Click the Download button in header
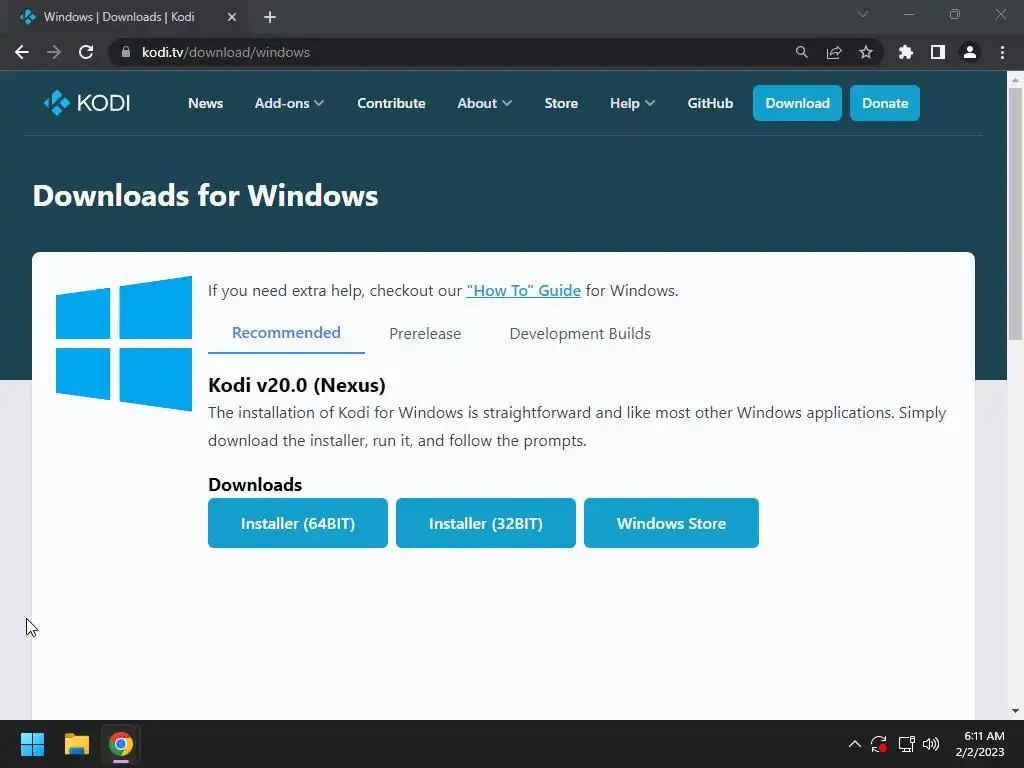This screenshot has width=1024, height=768. tap(797, 103)
